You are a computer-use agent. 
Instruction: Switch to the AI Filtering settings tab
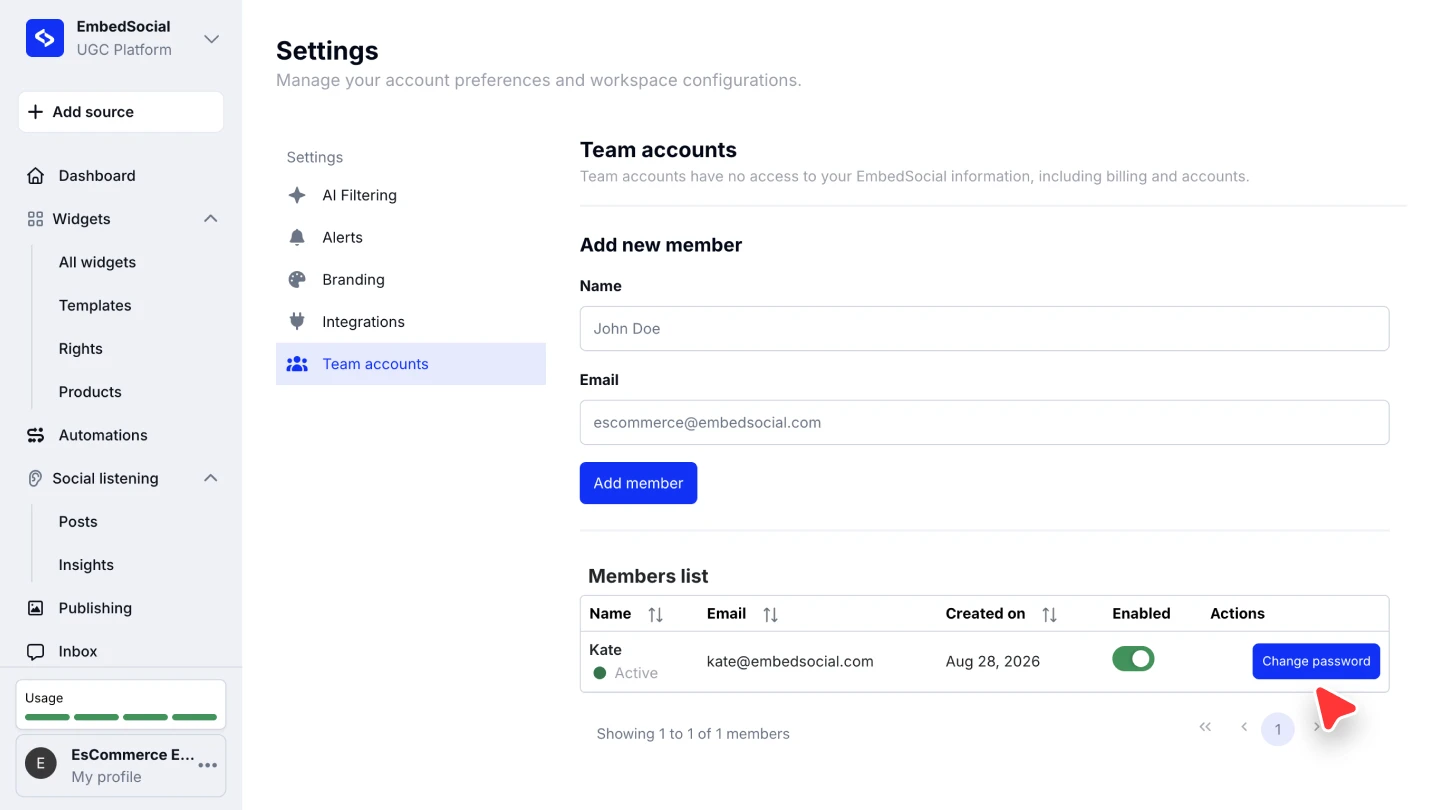411,195
